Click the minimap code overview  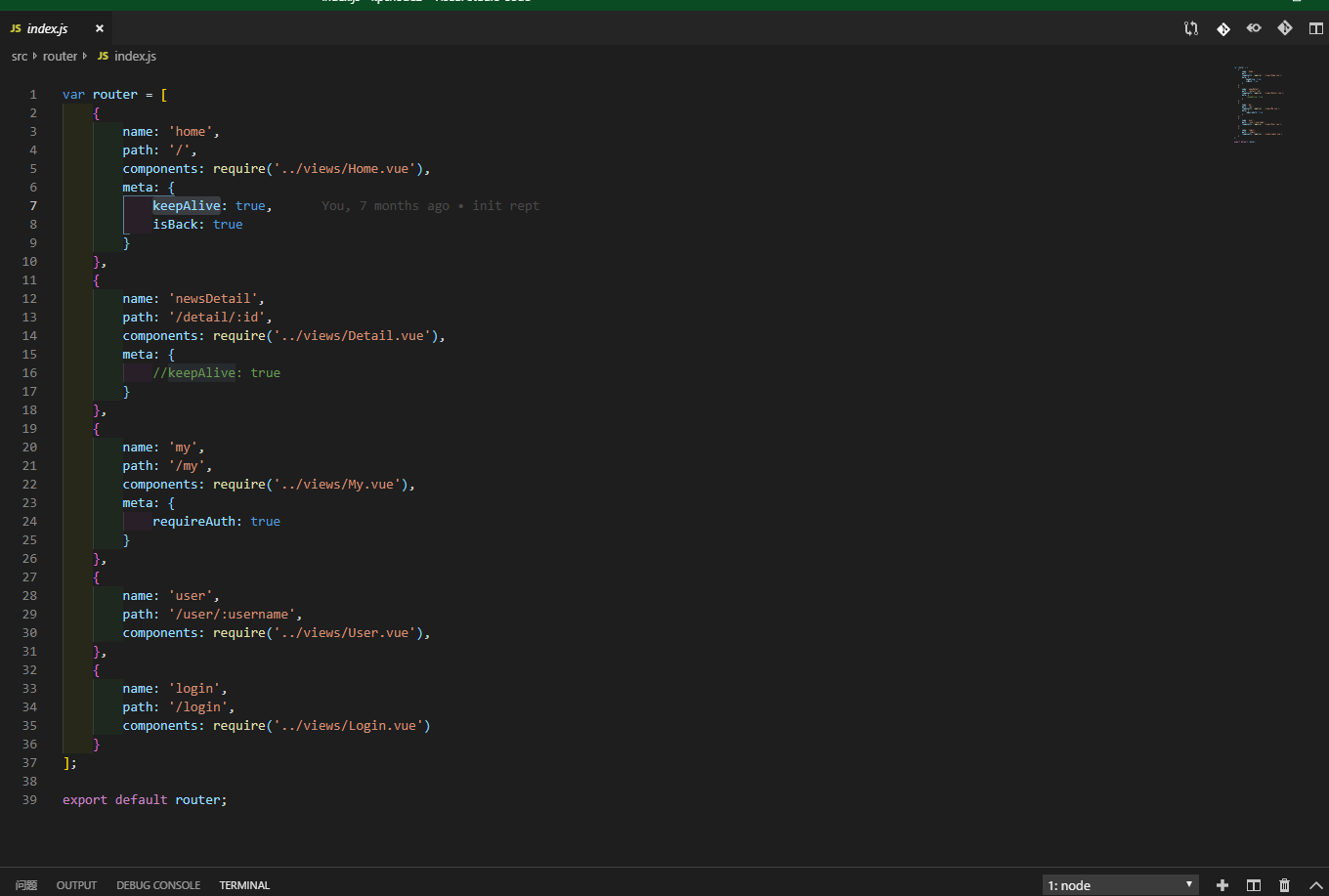coord(1258,105)
